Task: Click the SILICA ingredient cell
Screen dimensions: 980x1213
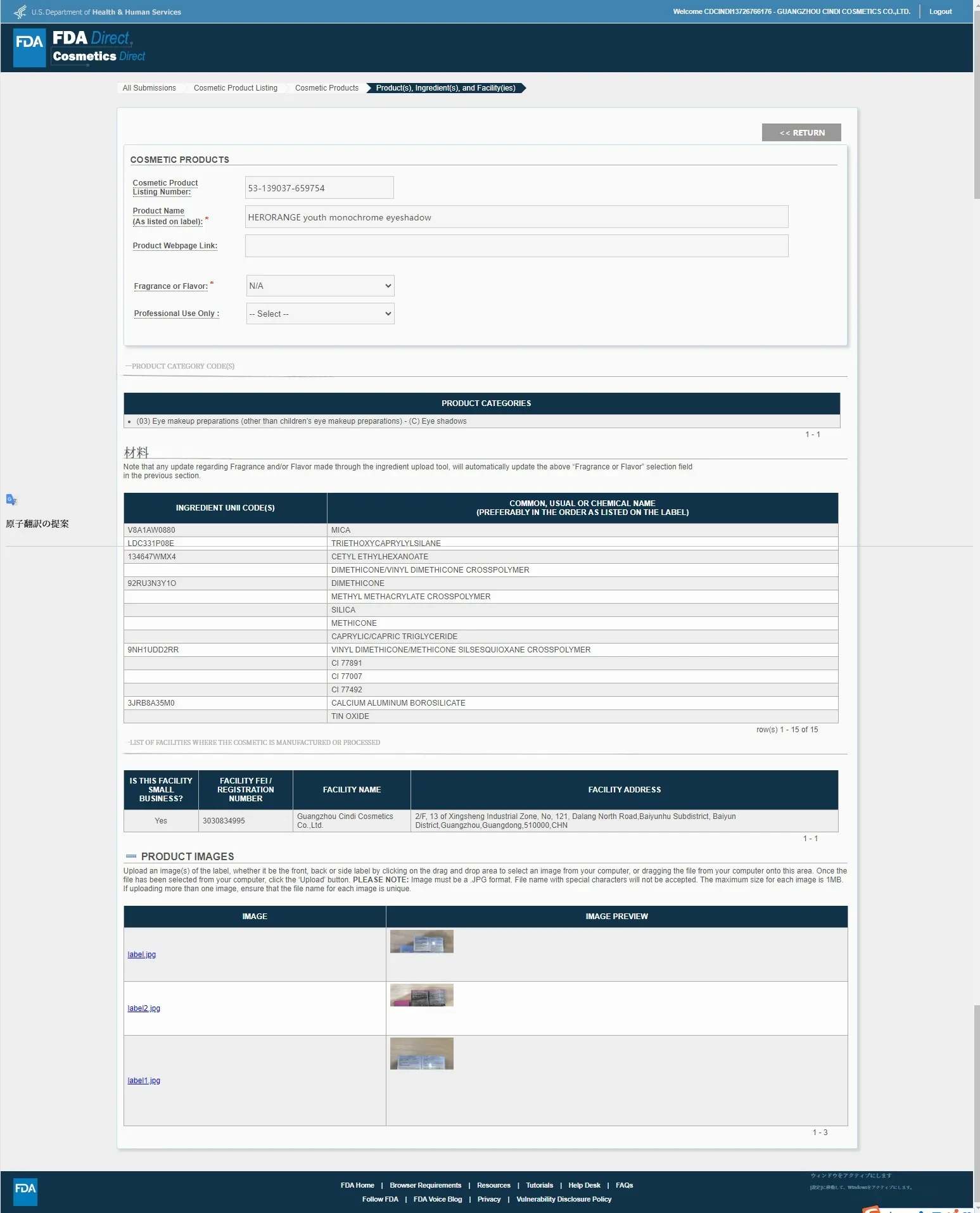Action: pyautogui.click(x=582, y=610)
